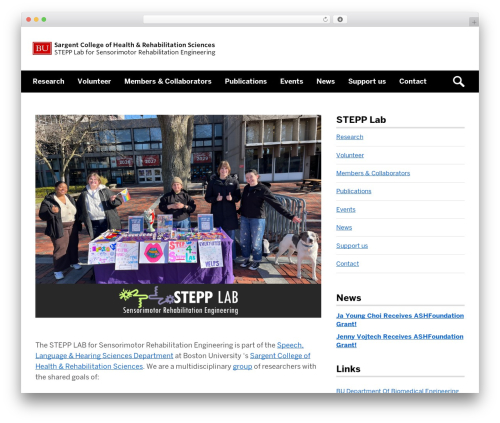Open Jenny Vojtech ASHFoundation Grant news
The height and width of the screenshot is (423, 500).
400,341
